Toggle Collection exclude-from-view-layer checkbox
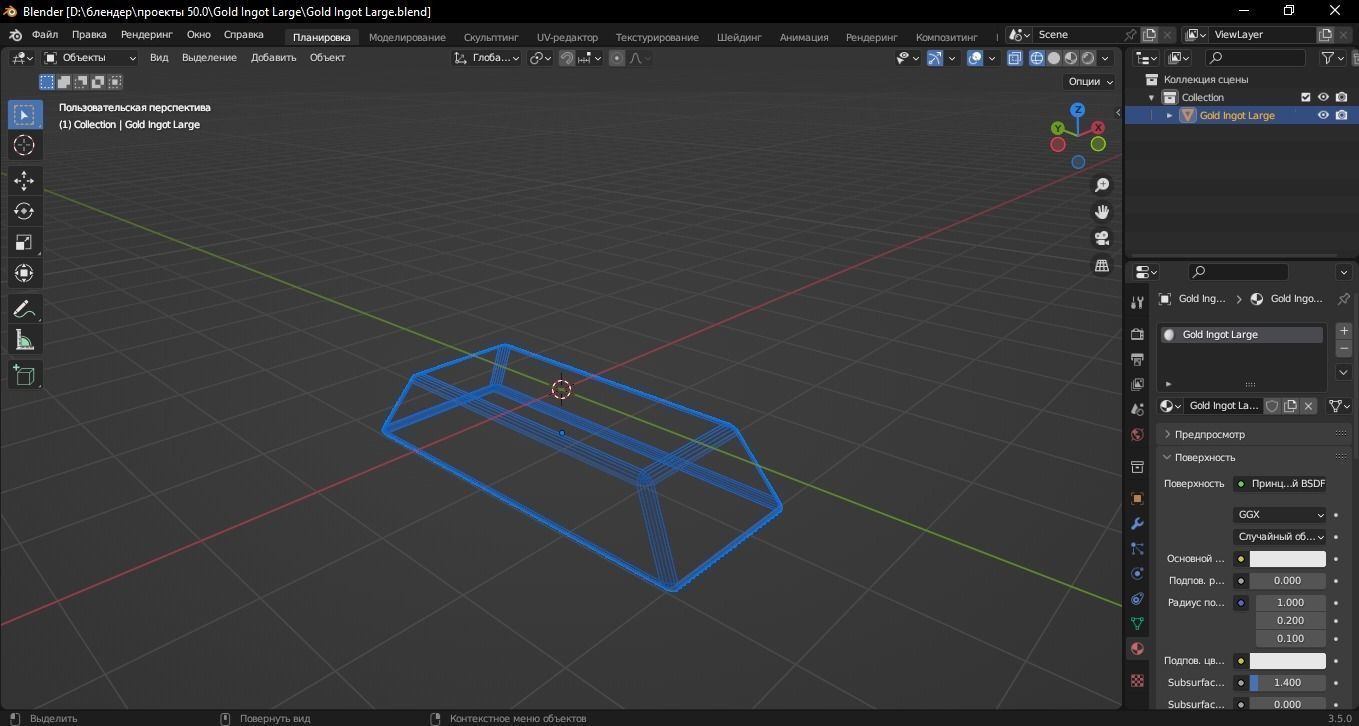 click(1305, 98)
